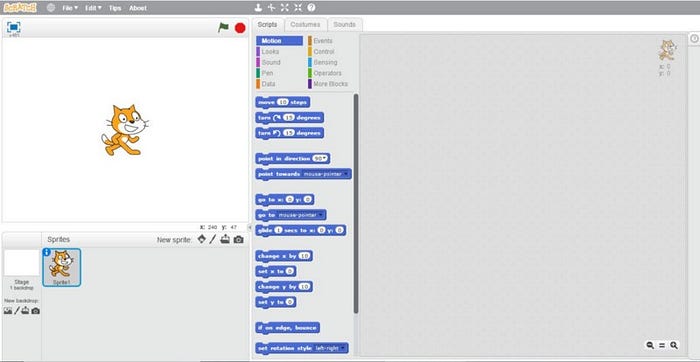
Task: Open go to mouse-pointer dropdown
Action: [321, 215]
